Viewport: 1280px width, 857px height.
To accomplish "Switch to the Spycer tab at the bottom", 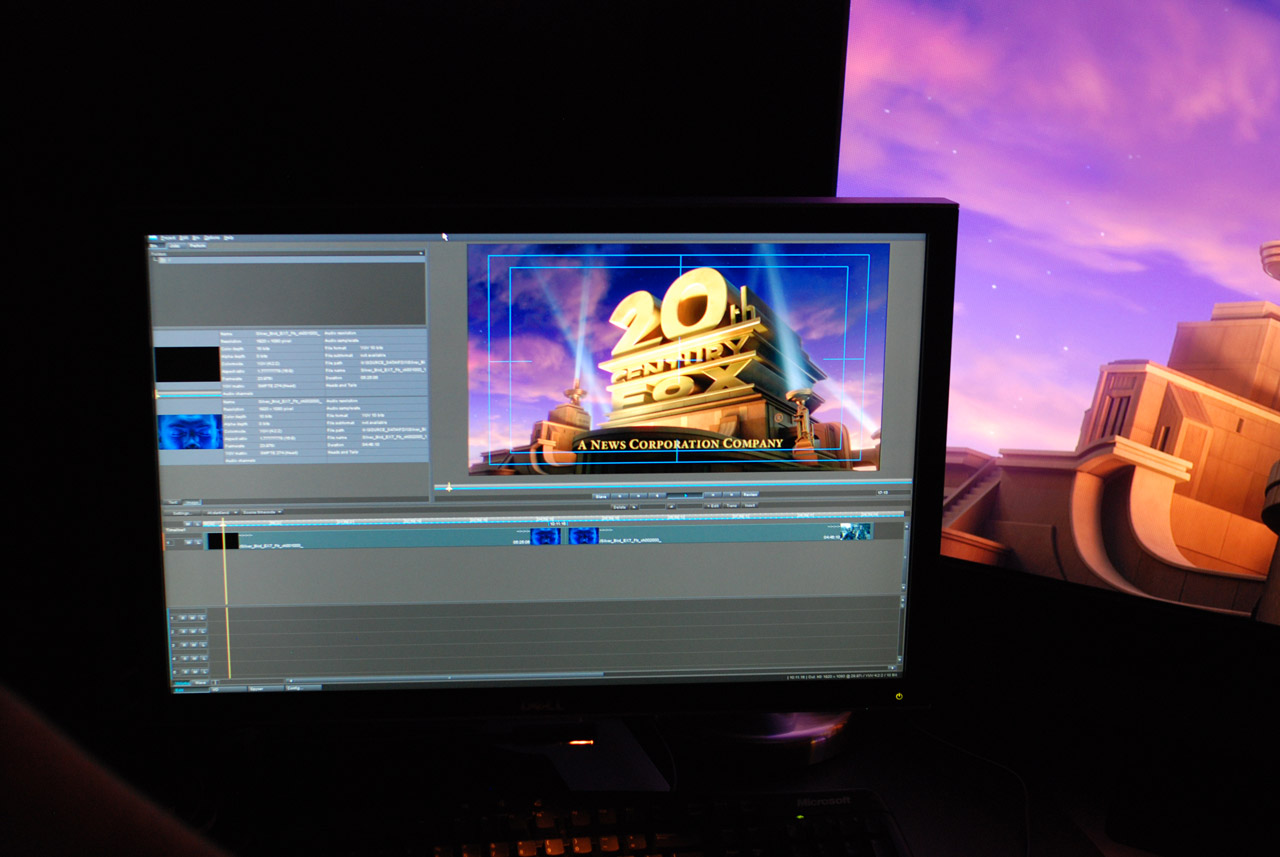I will coord(265,689).
